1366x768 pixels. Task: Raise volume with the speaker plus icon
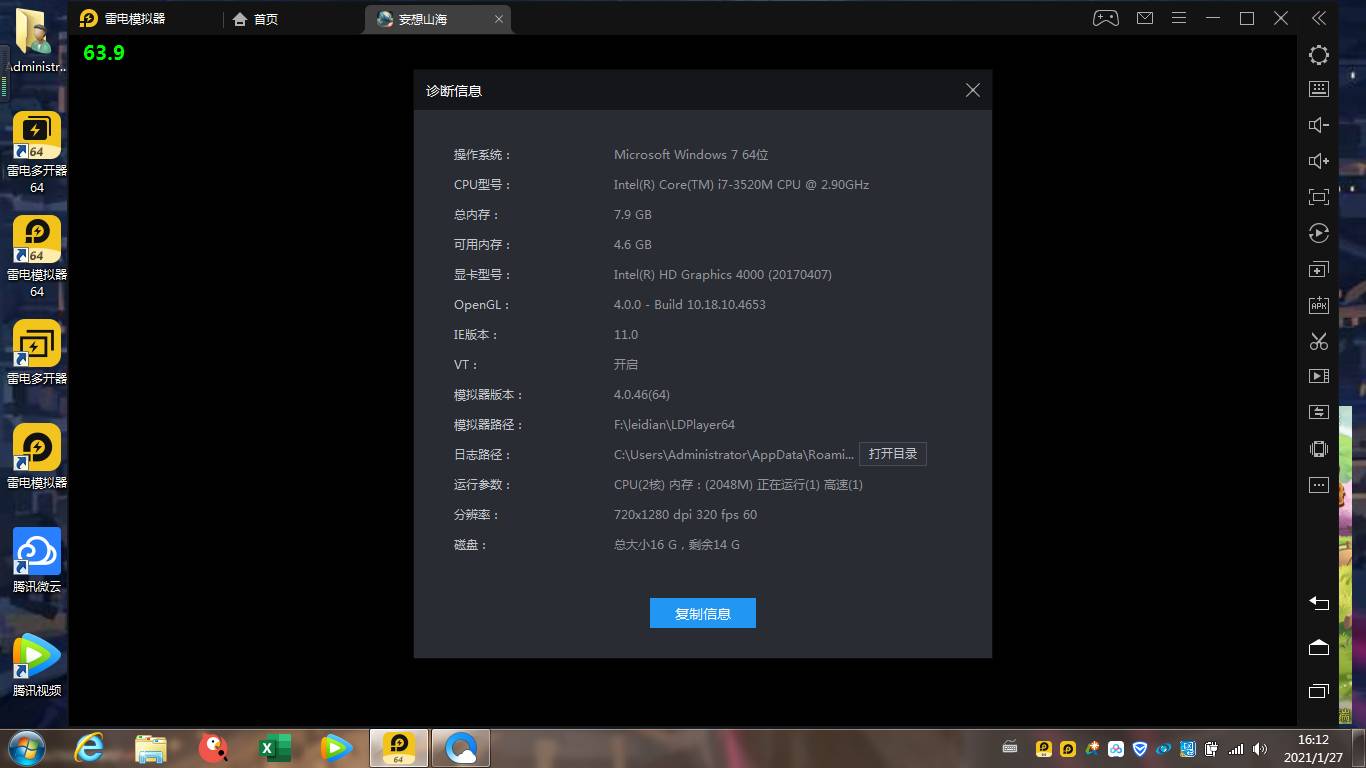click(1319, 161)
